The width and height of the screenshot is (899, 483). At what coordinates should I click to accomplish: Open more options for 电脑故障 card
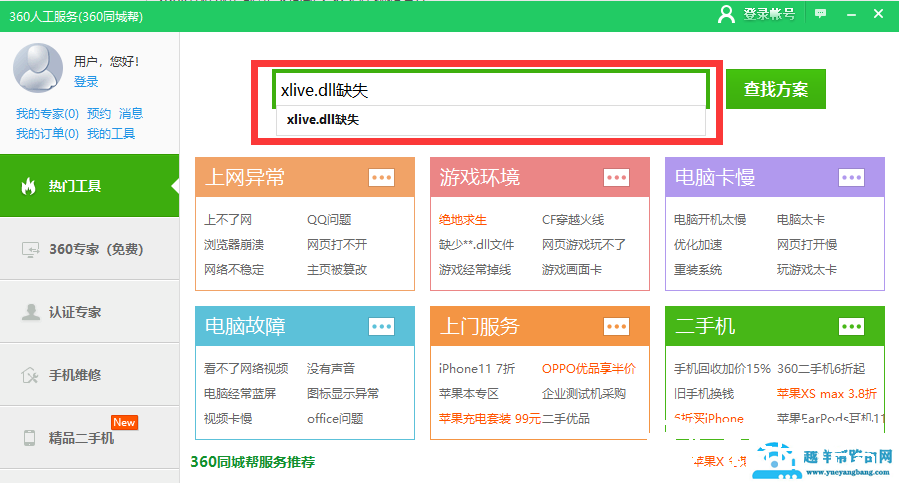(x=381, y=326)
